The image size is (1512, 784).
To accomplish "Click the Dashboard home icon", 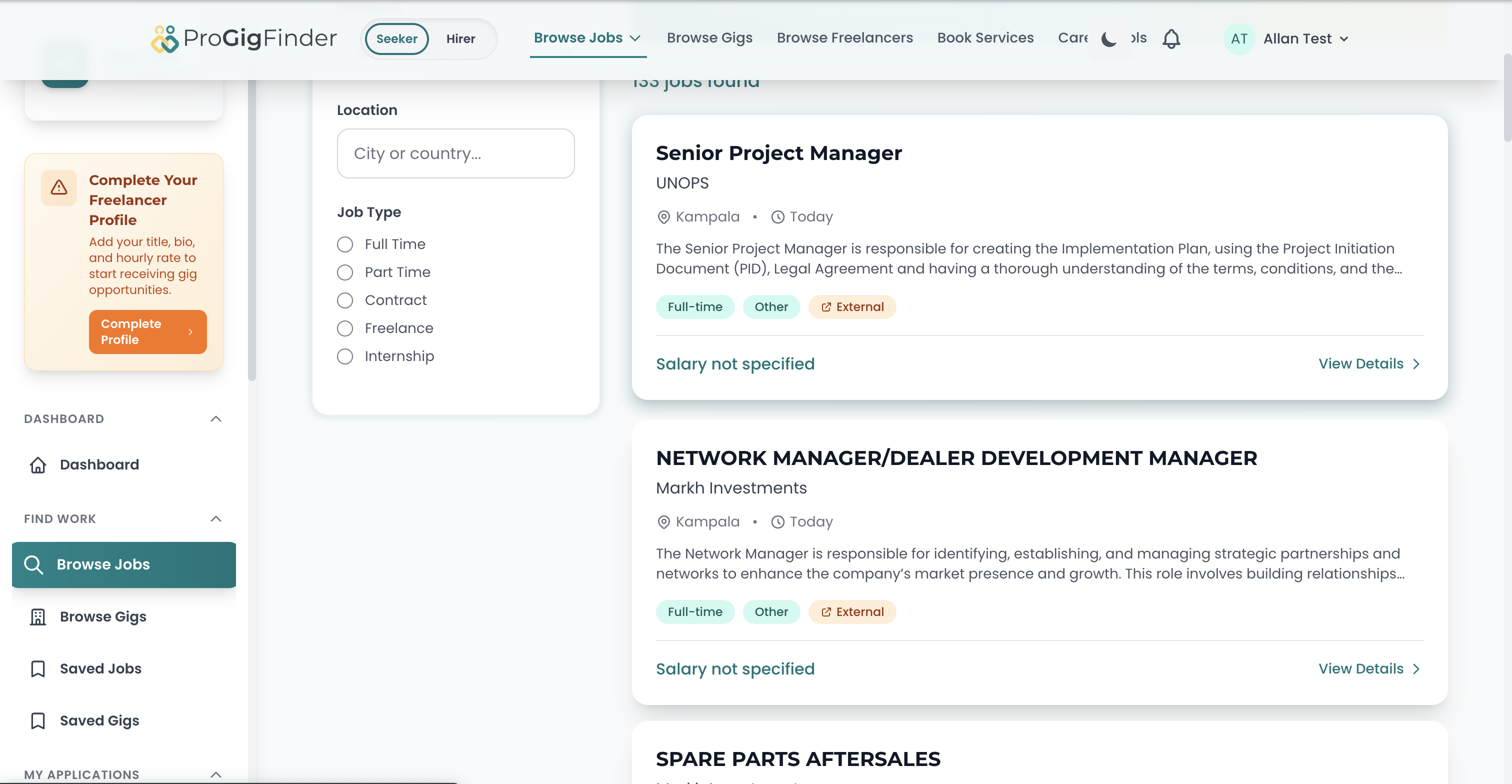I will coord(38,465).
